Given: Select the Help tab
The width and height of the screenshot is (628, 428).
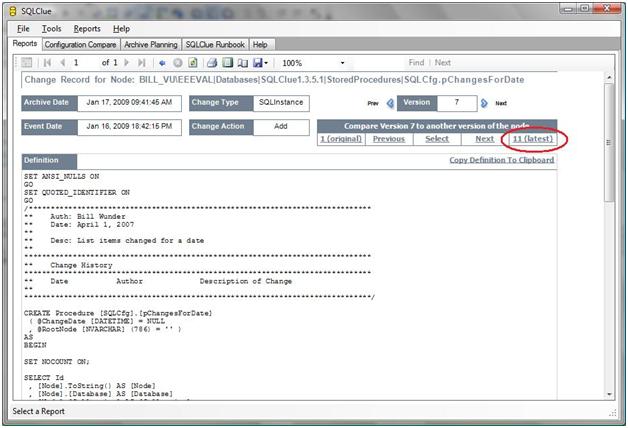Looking at the screenshot, I should point(260,44).
